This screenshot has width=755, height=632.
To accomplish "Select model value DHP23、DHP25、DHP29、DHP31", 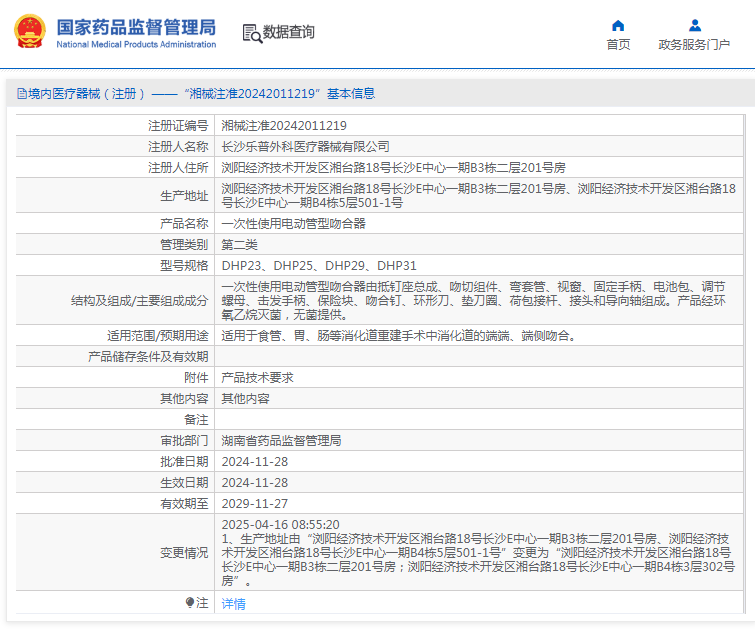I will [x=319, y=266].
